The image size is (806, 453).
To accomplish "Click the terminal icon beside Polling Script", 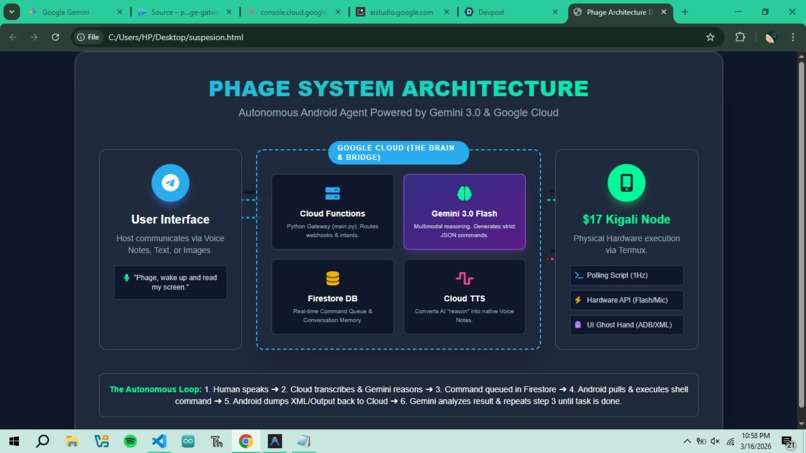I will 578,276.
